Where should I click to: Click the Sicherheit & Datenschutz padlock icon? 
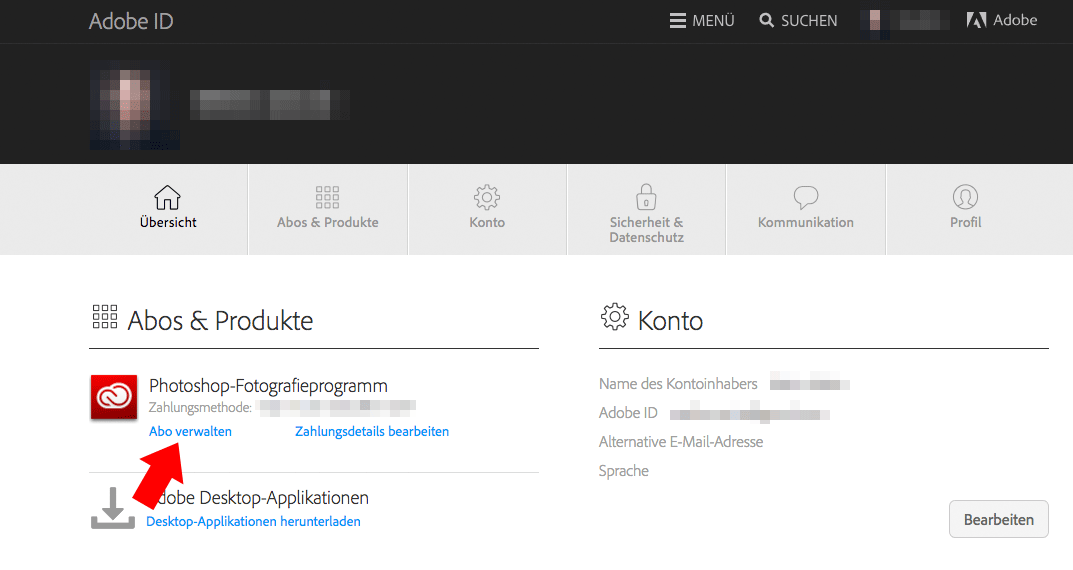646,197
